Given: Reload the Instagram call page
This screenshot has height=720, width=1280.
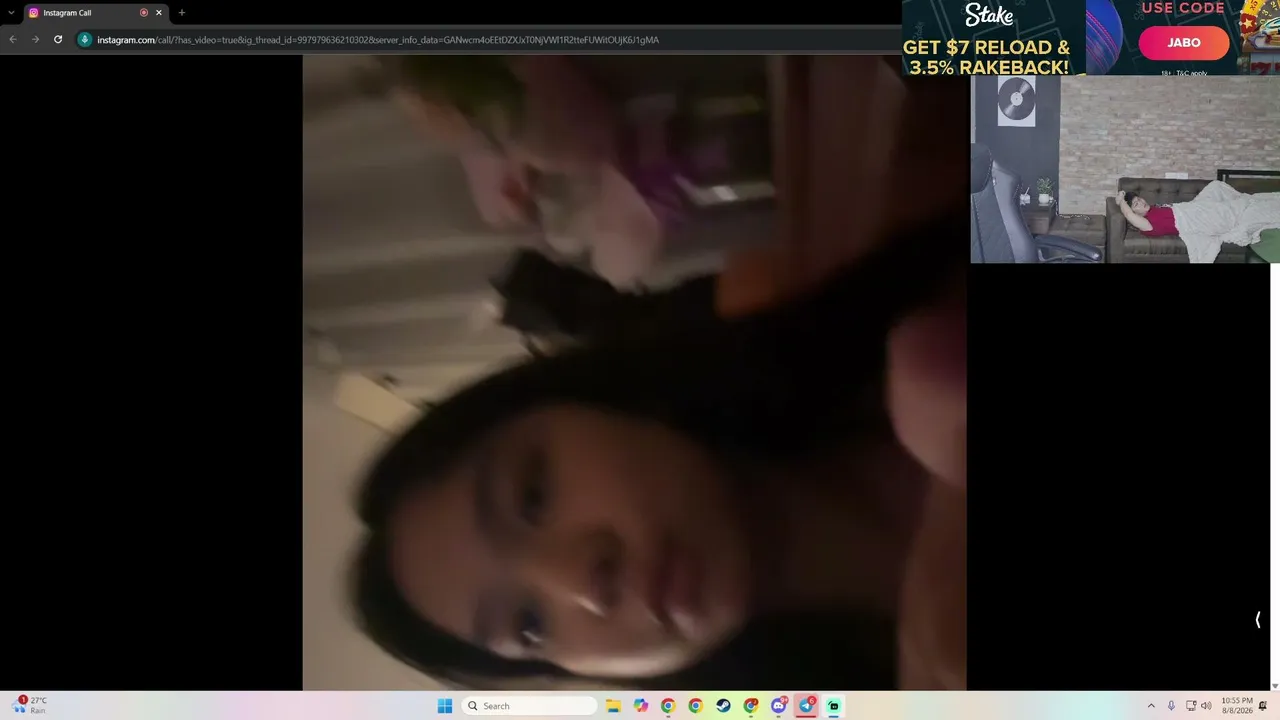Looking at the screenshot, I should coord(58,40).
